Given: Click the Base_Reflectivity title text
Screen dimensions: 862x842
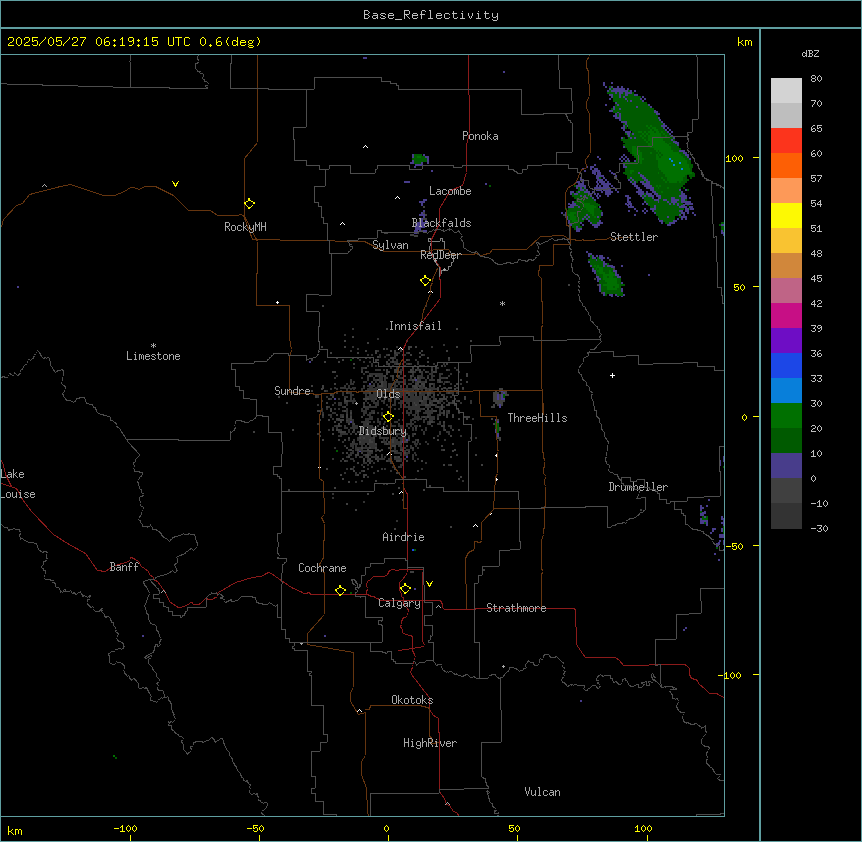Looking at the screenshot, I should click(431, 15).
